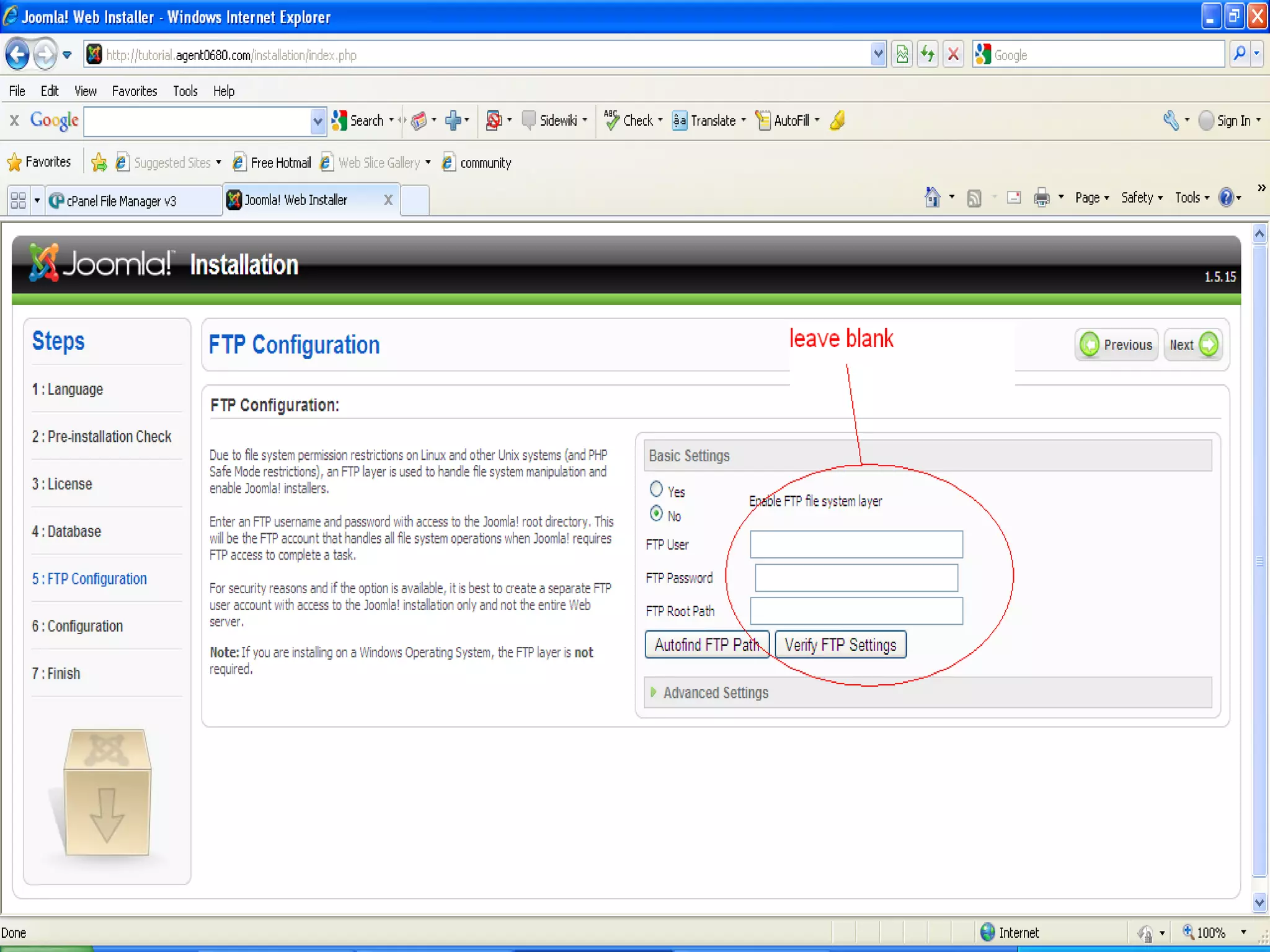Click the Verify FTP Settings button

(840, 645)
